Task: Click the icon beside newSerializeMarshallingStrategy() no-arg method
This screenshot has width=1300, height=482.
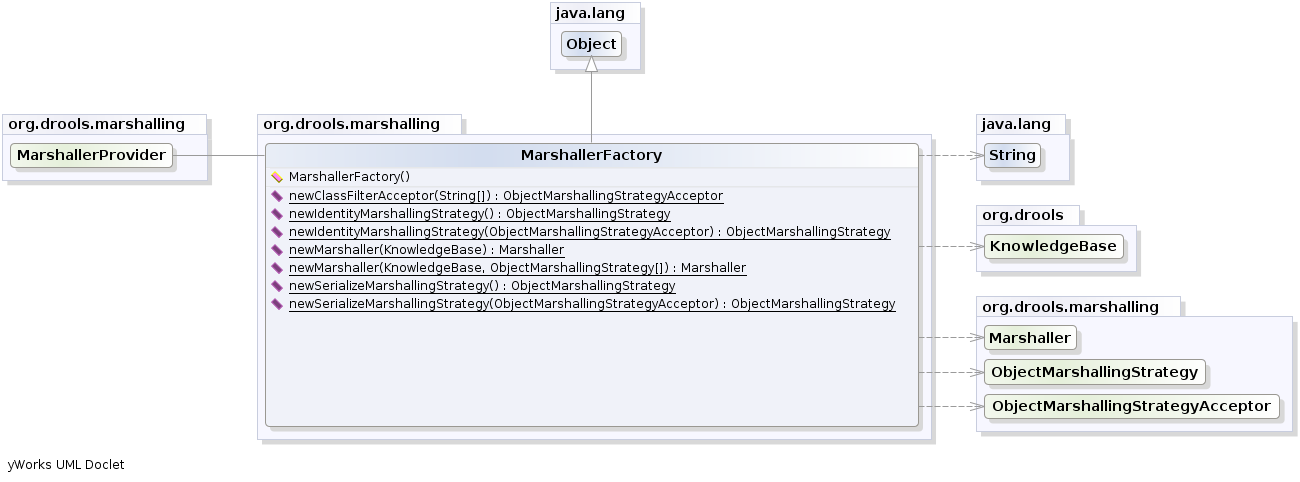Action: click(277, 286)
